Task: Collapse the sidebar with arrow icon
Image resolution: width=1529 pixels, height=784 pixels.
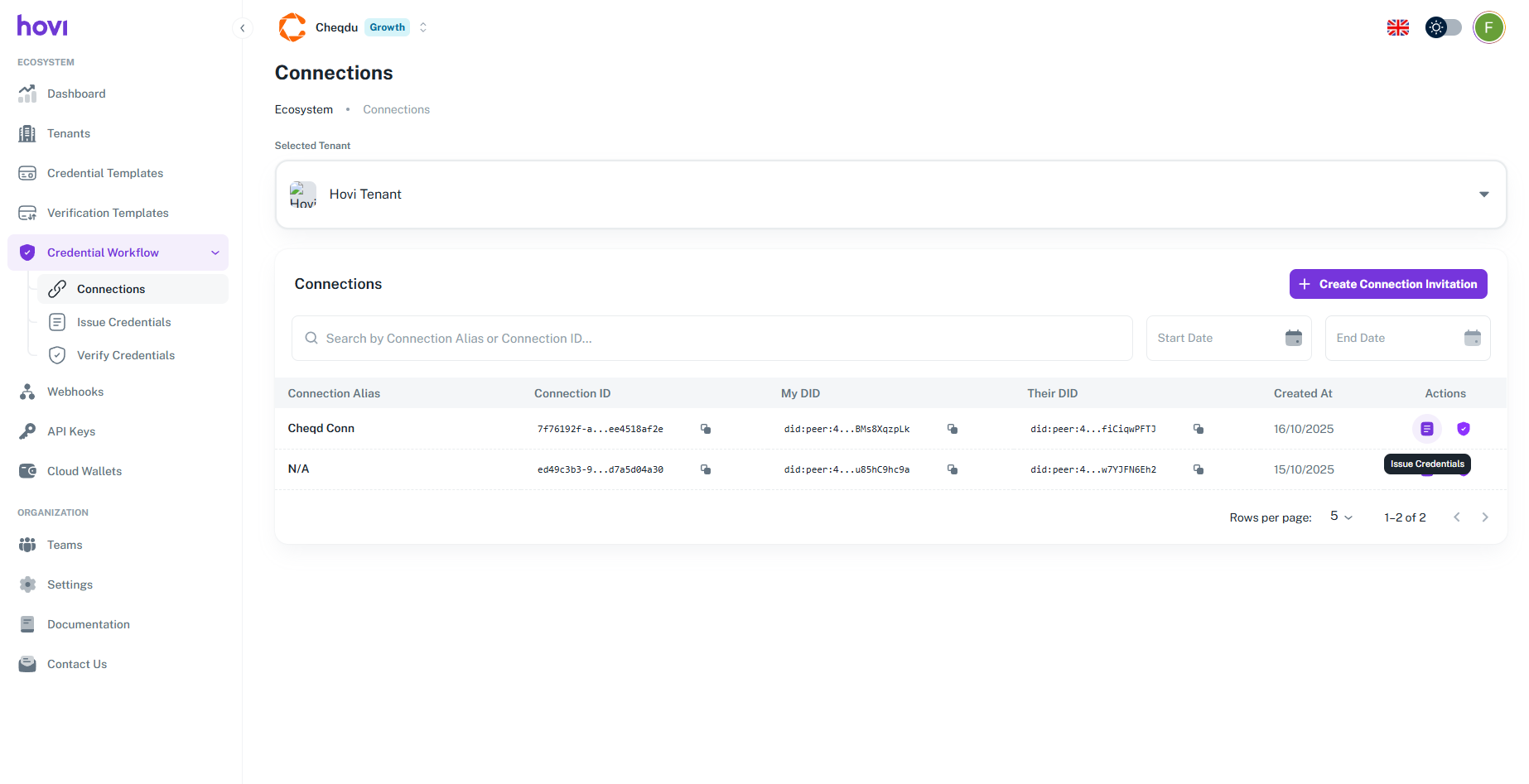Action: point(242,28)
